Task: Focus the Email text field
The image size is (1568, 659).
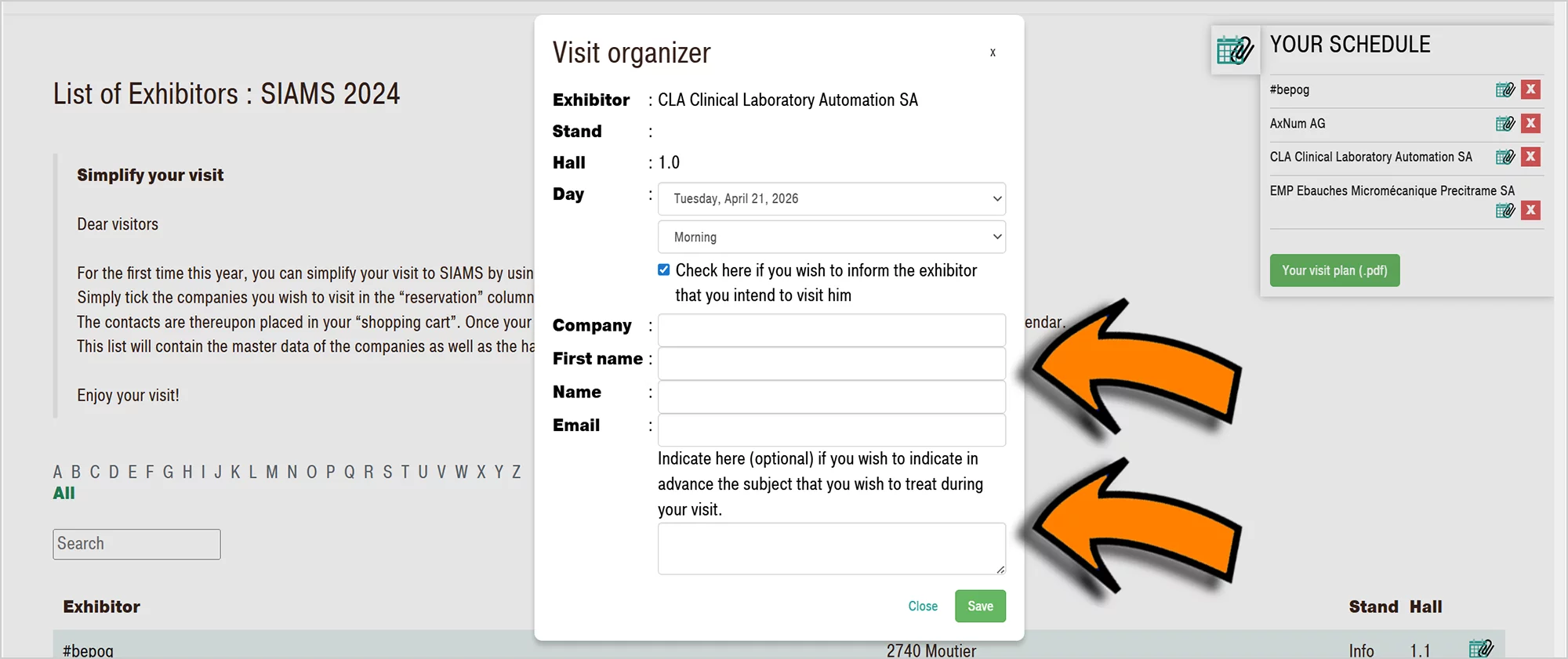Action: click(831, 429)
